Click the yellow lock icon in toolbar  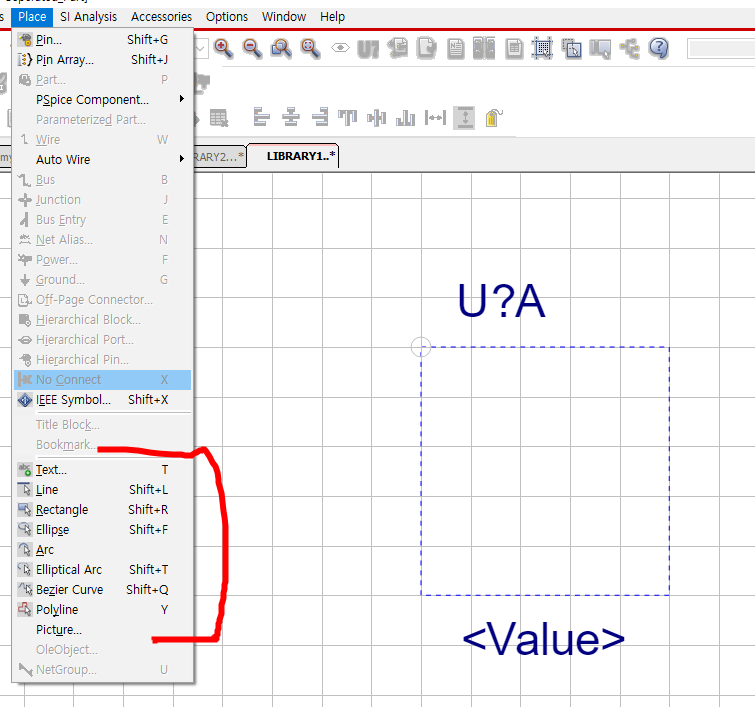click(493, 118)
